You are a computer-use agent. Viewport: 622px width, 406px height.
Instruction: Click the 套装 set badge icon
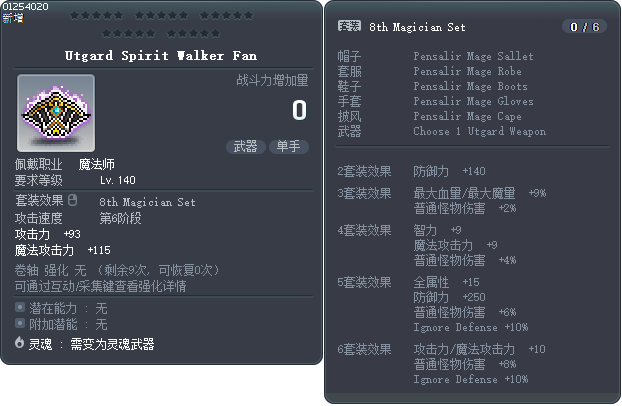[349, 26]
